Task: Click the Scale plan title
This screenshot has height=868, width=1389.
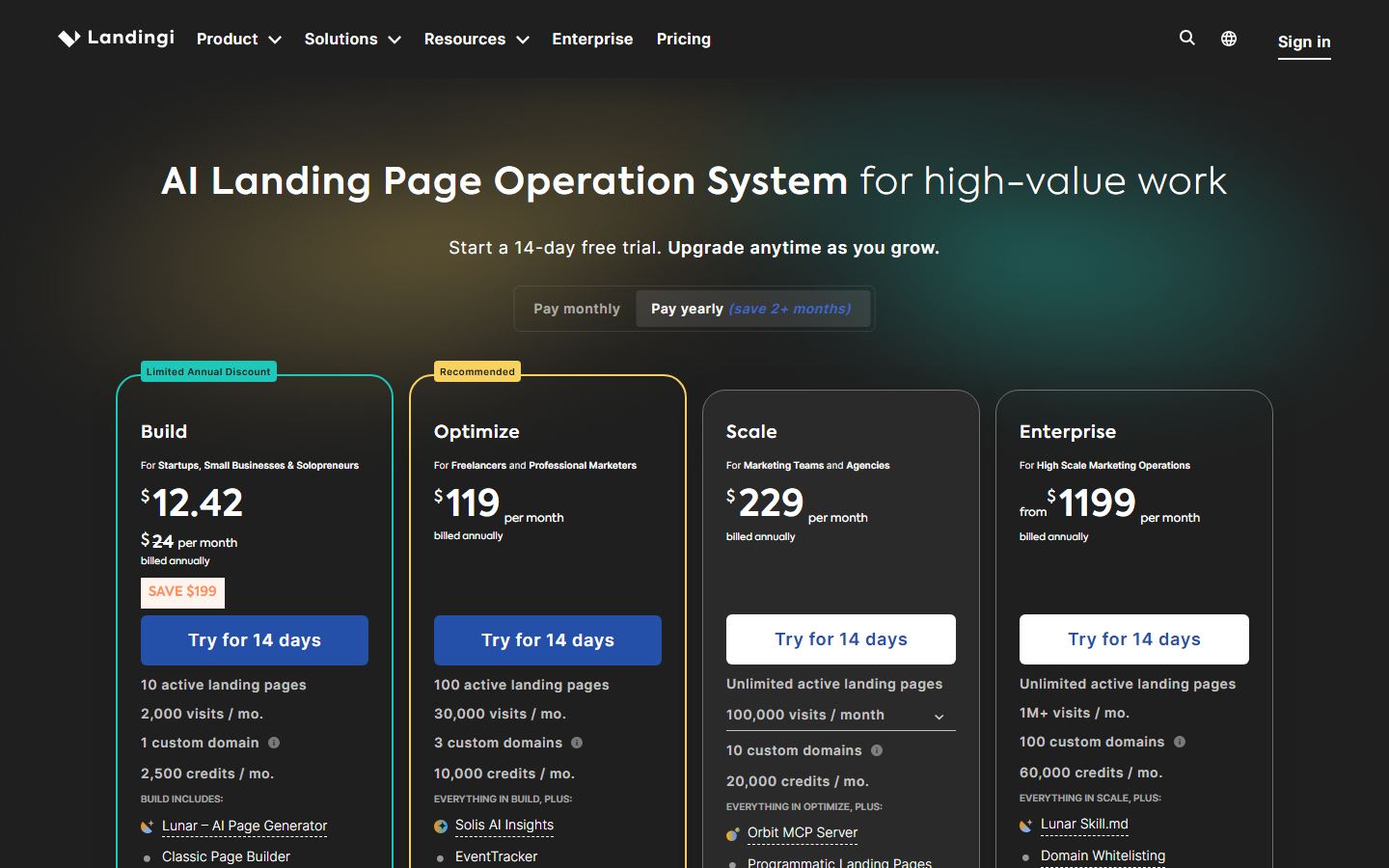Action: point(751,432)
